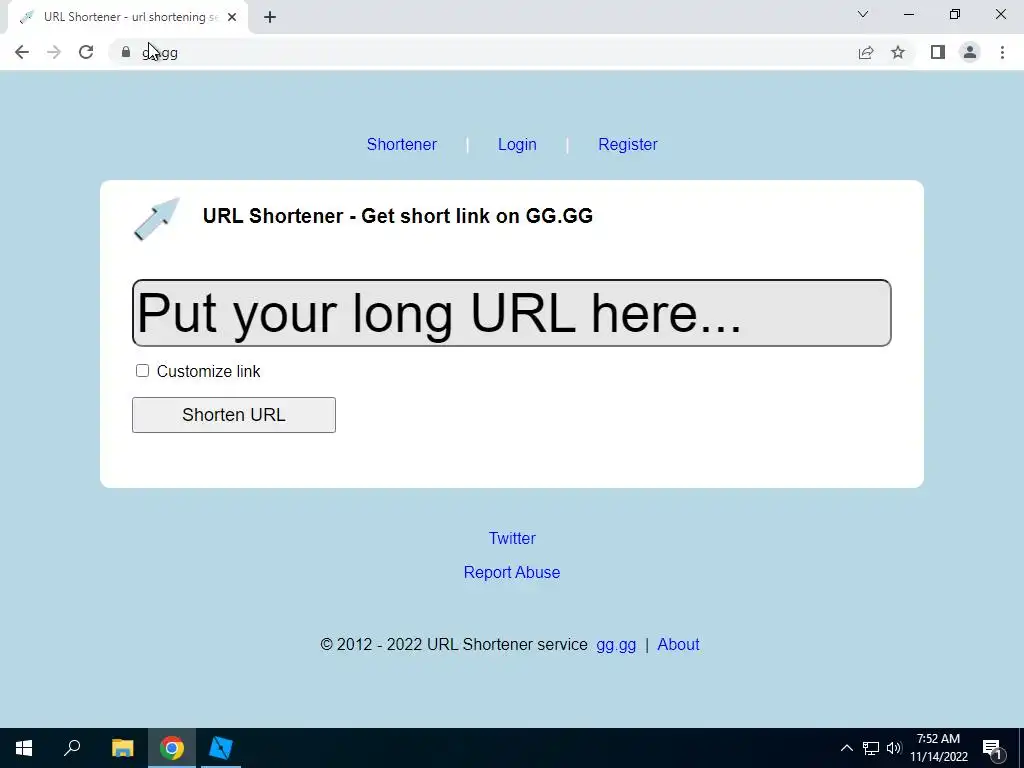Open the taskbar search magnifier
The image size is (1024, 768).
pyautogui.click(x=72, y=748)
